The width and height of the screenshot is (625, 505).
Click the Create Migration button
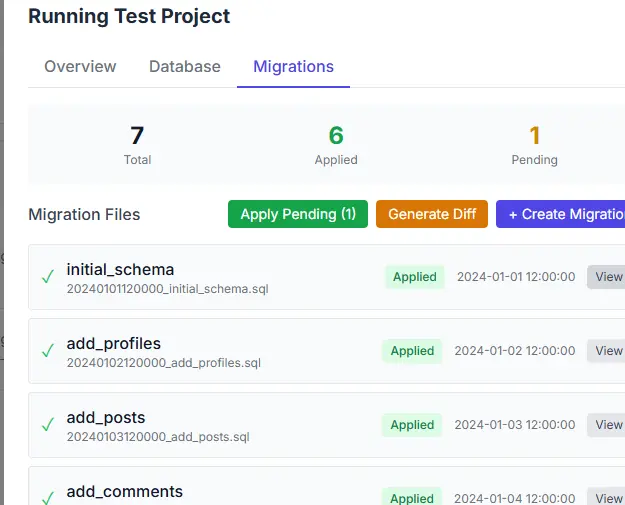pos(560,214)
